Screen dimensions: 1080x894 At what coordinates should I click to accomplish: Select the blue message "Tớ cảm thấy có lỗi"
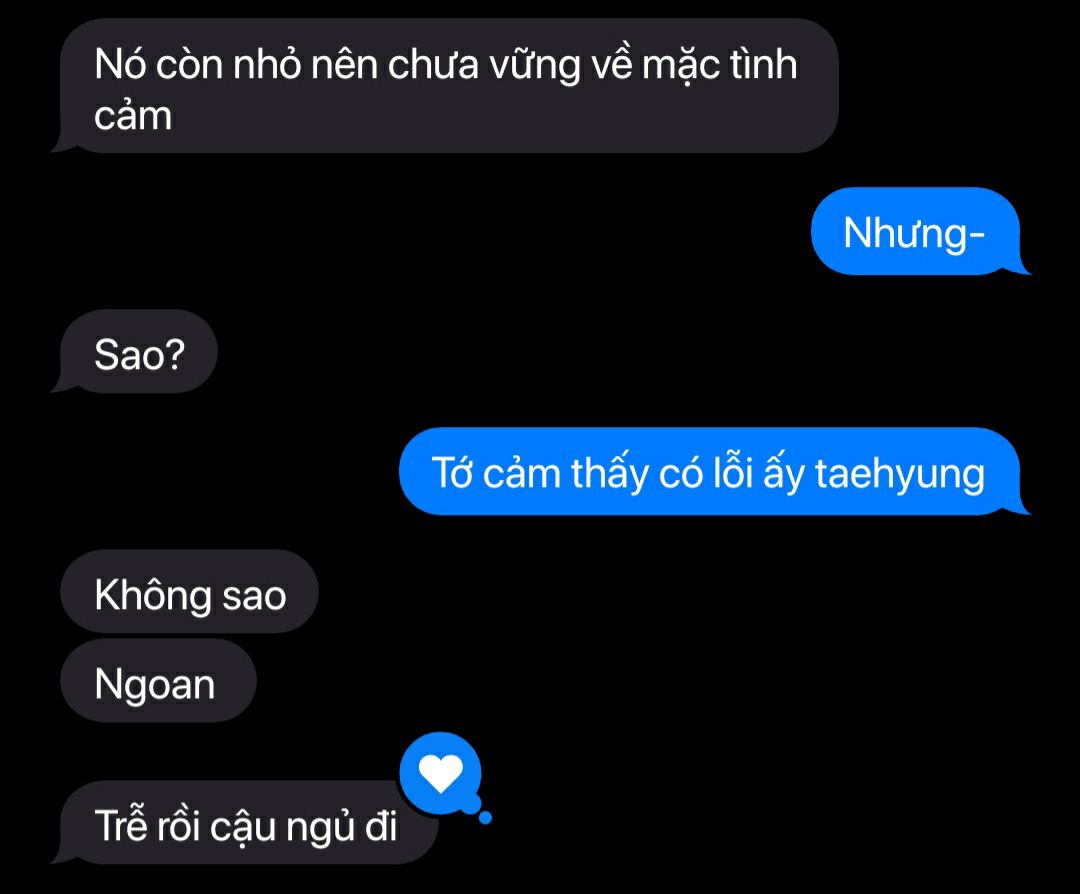click(x=714, y=472)
